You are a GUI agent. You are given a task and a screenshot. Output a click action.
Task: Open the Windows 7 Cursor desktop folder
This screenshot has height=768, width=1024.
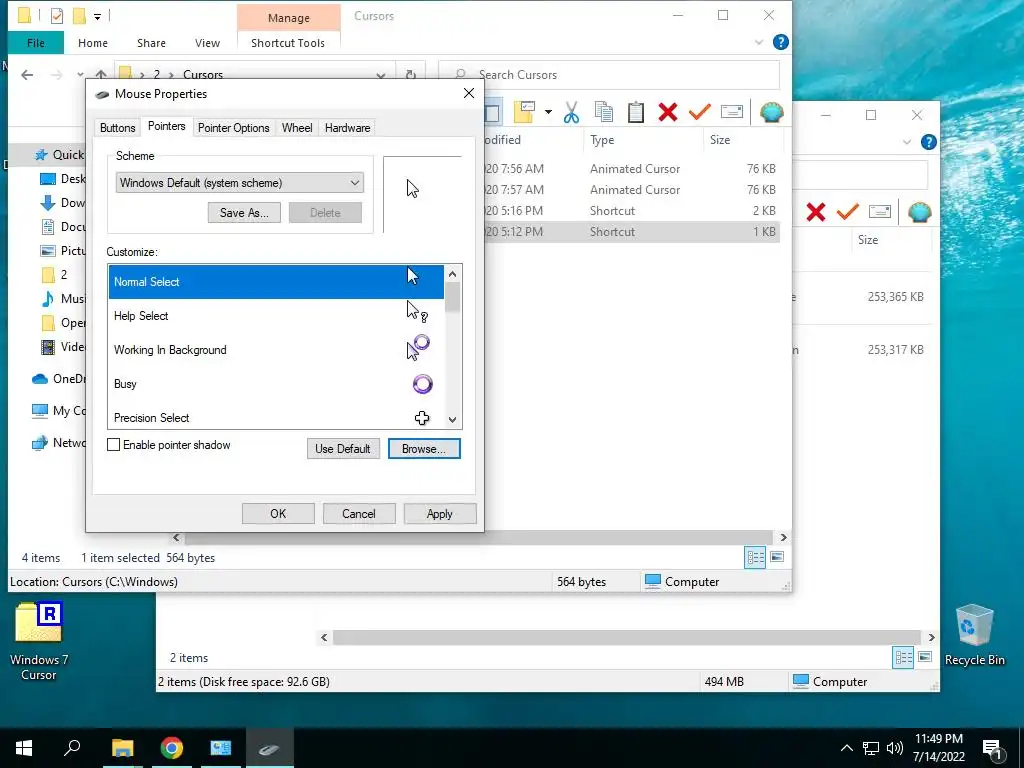tap(39, 640)
